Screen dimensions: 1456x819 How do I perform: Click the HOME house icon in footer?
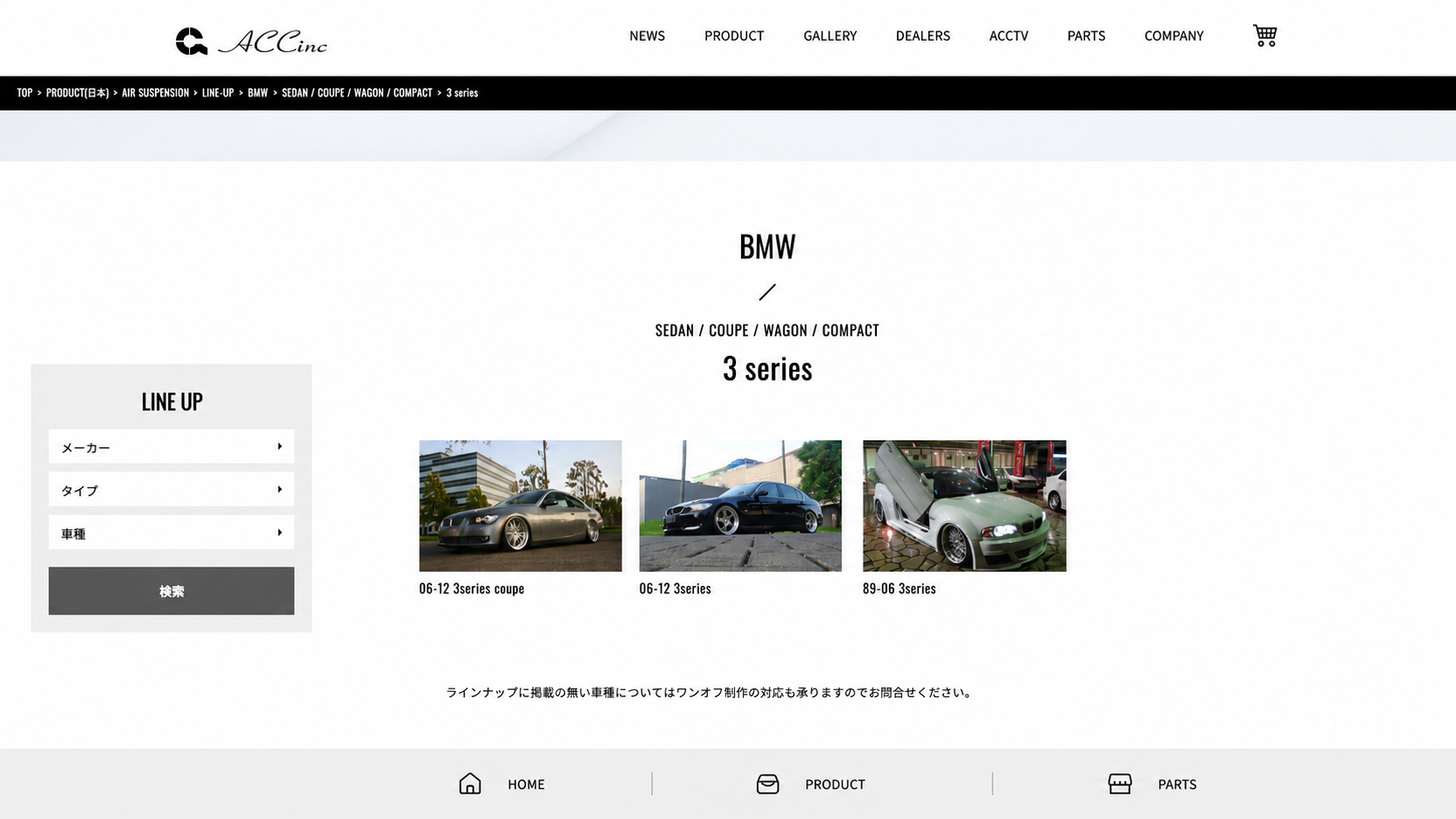tap(469, 784)
